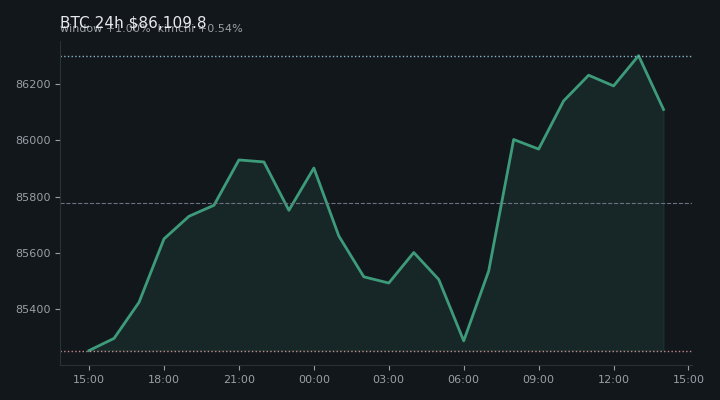Click the 21:00 time axis label

pos(239,379)
